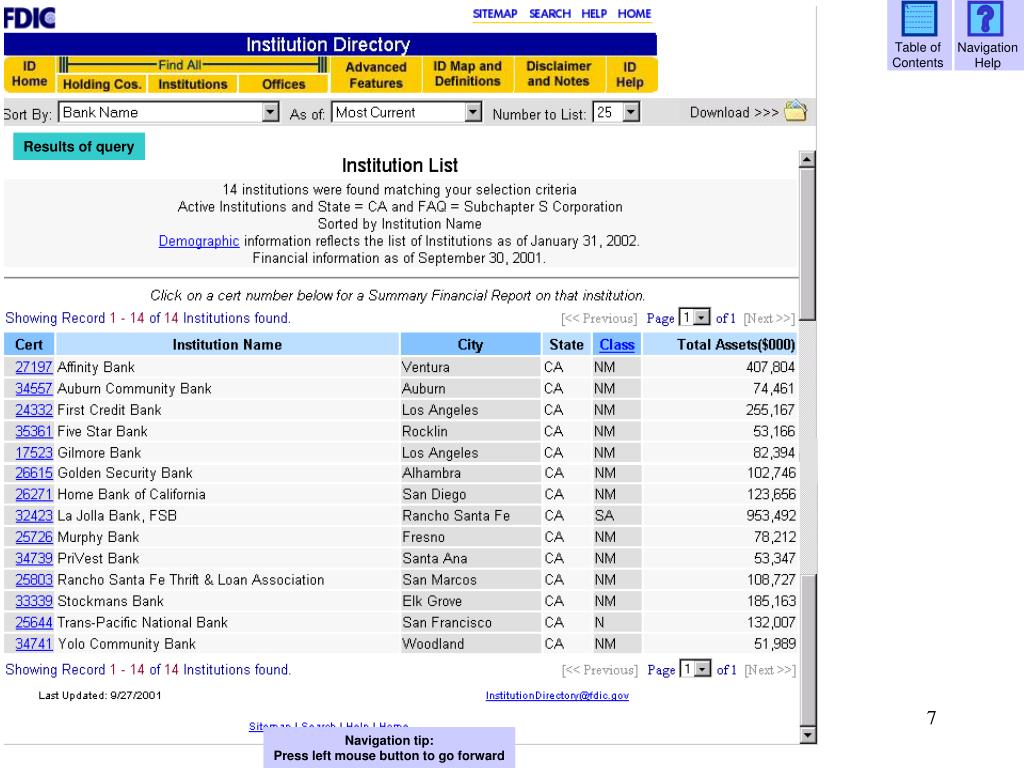Open cert 17523 for Gilmore Bank
Image resolution: width=1024 pixels, height=768 pixels.
coord(33,453)
